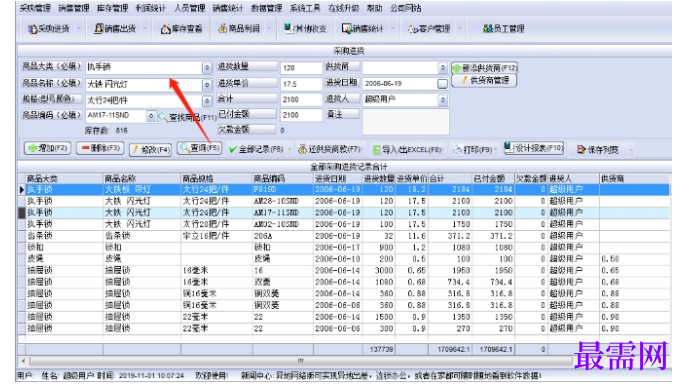Click the 734.4 total cell
686x387 pixels.
click(x=450, y=282)
